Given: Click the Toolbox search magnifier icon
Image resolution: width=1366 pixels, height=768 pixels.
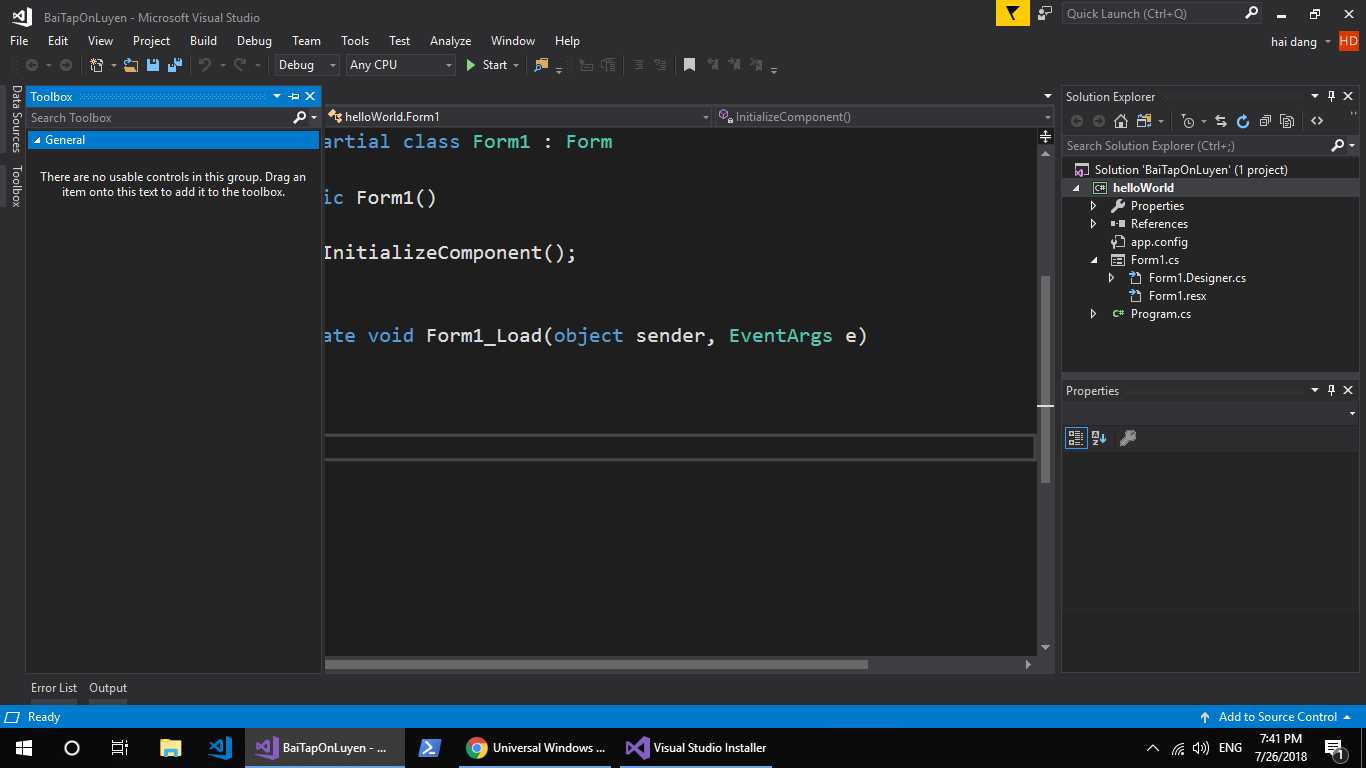Looking at the screenshot, I should pos(299,118).
